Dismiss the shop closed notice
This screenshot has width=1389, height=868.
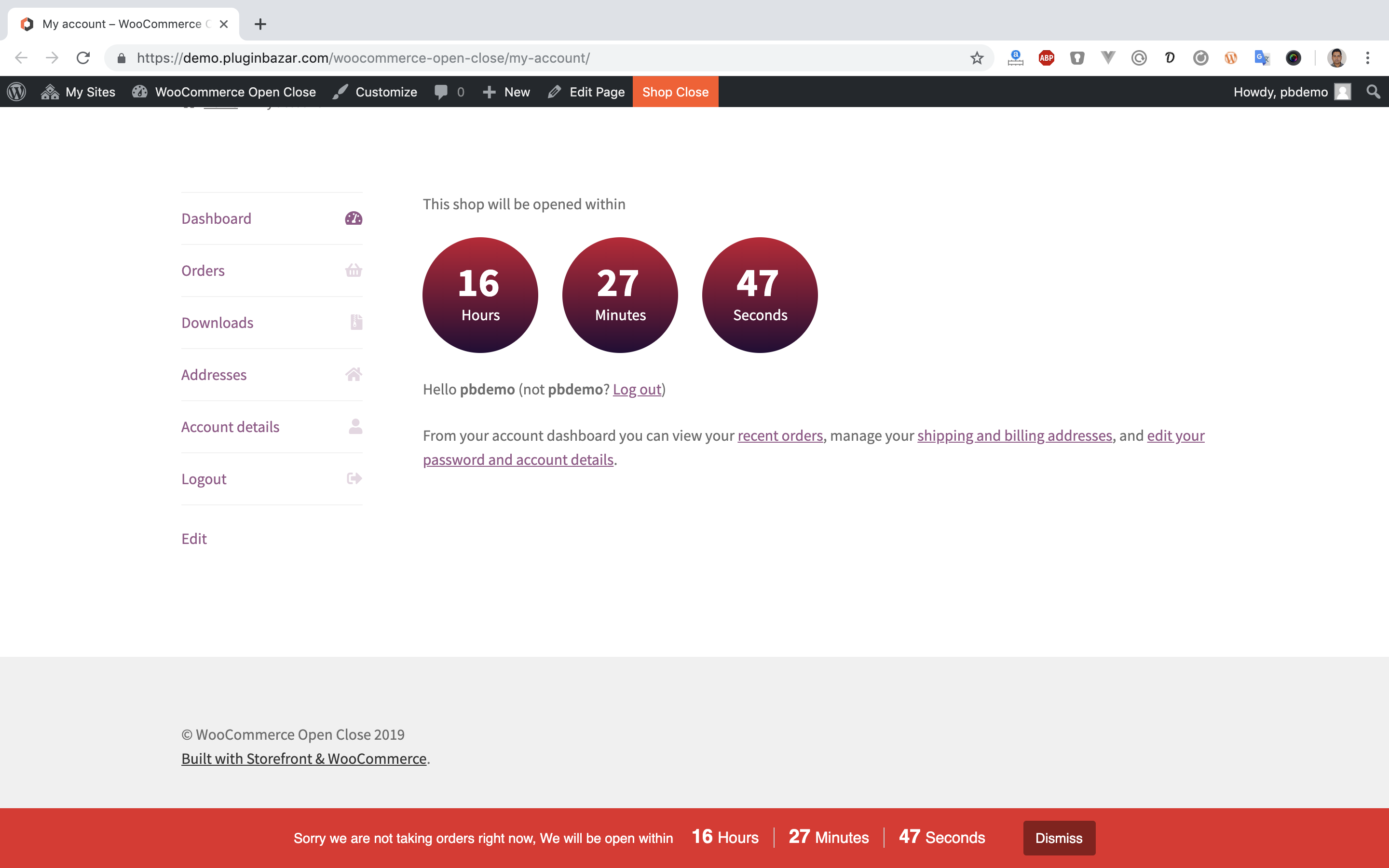click(x=1059, y=838)
